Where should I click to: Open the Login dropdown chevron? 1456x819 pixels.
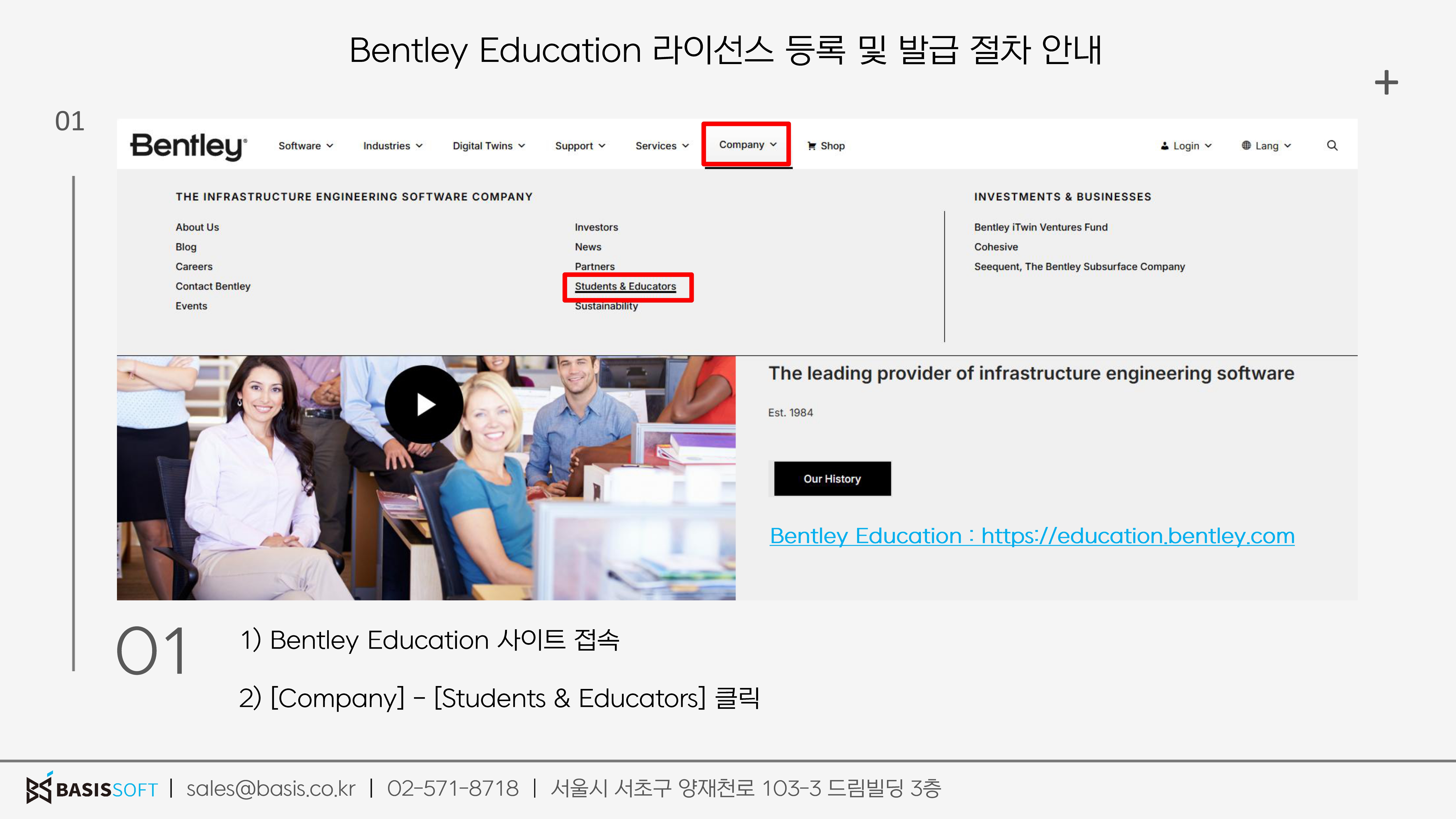point(1208,145)
